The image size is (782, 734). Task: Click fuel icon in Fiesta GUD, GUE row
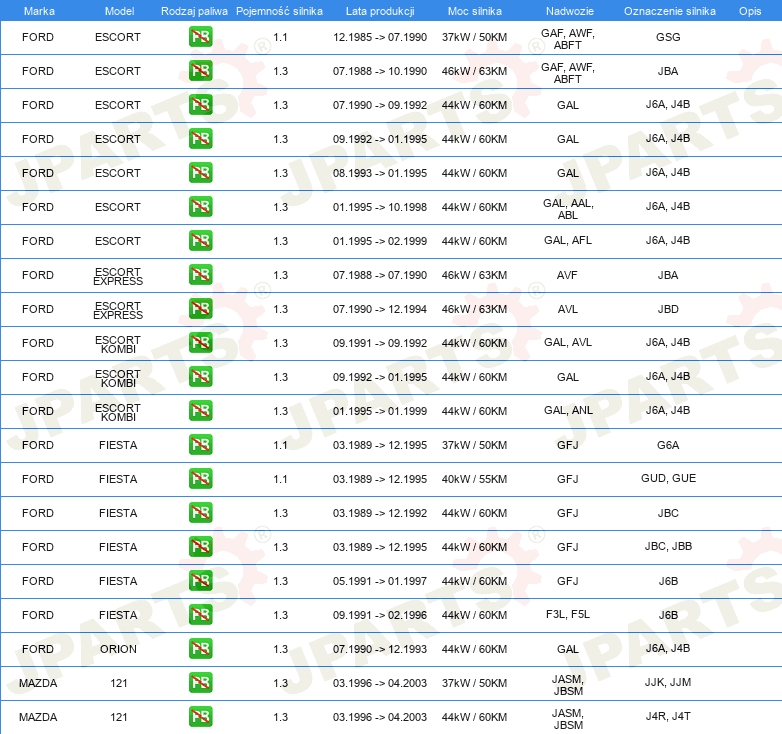click(200, 479)
